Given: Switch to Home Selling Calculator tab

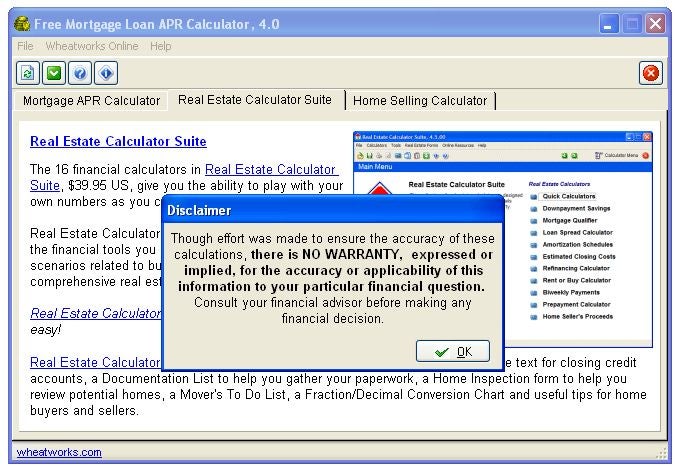Looking at the screenshot, I should 420,101.
